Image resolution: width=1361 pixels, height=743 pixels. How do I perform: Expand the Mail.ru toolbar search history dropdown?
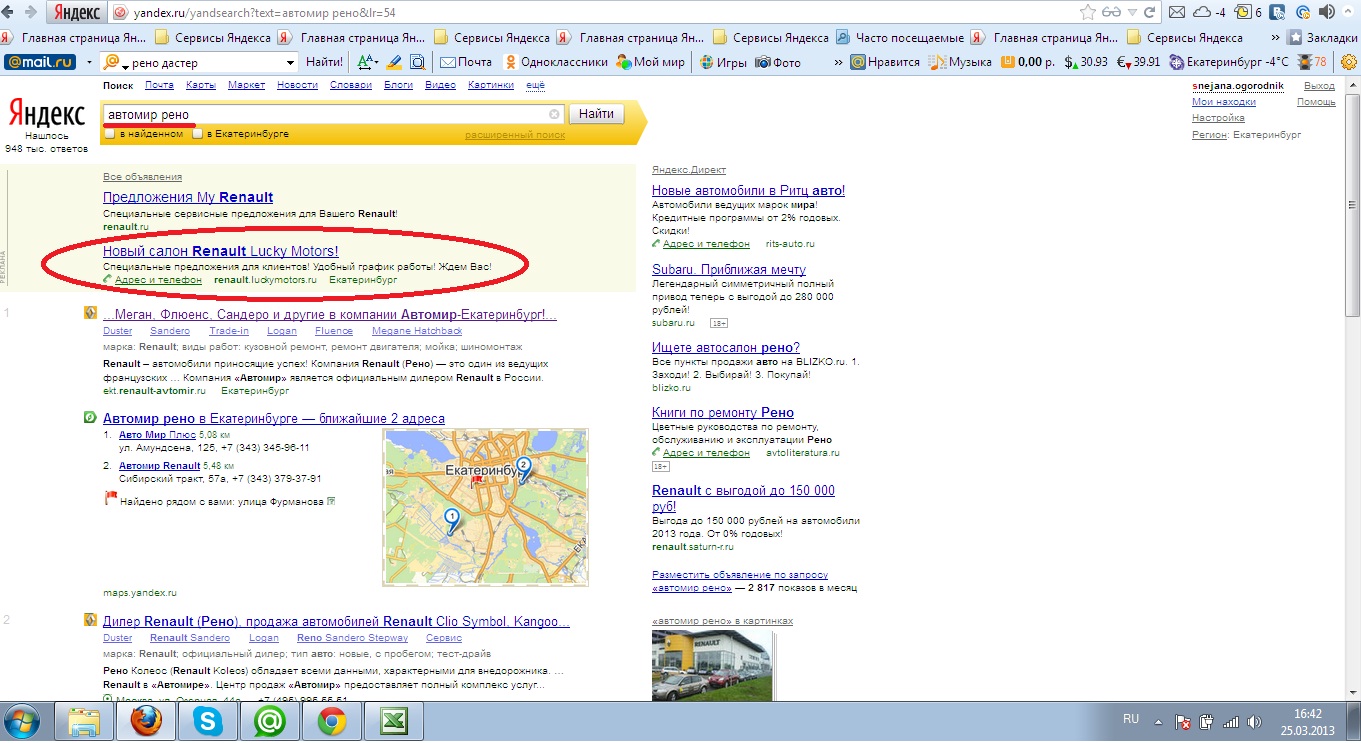point(290,62)
